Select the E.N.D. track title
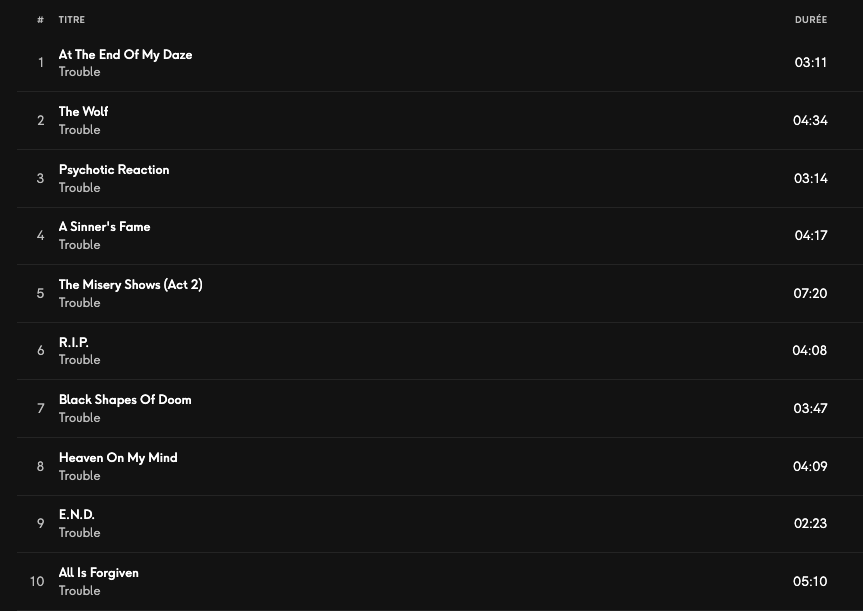Viewport: 863px width, 611px height. tap(76, 515)
